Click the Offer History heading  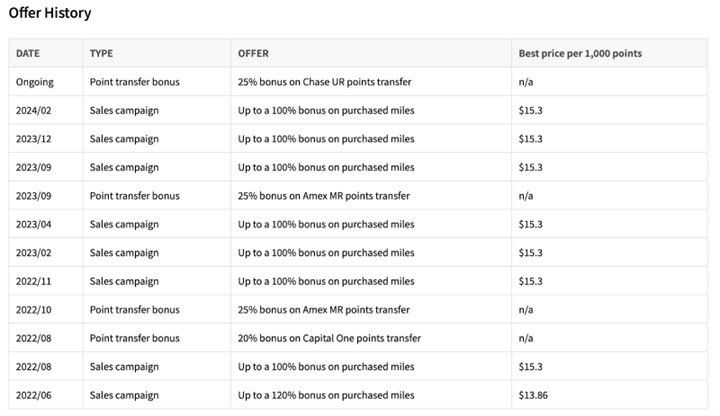coord(50,14)
